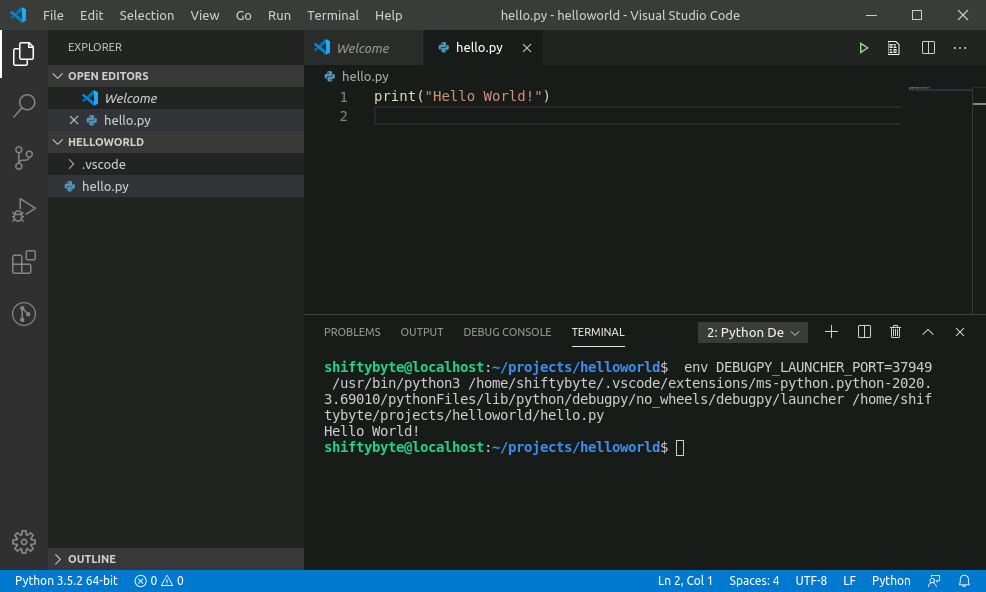The height and width of the screenshot is (592, 986).
Task: Split the editor to the right
Action: tap(928, 48)
